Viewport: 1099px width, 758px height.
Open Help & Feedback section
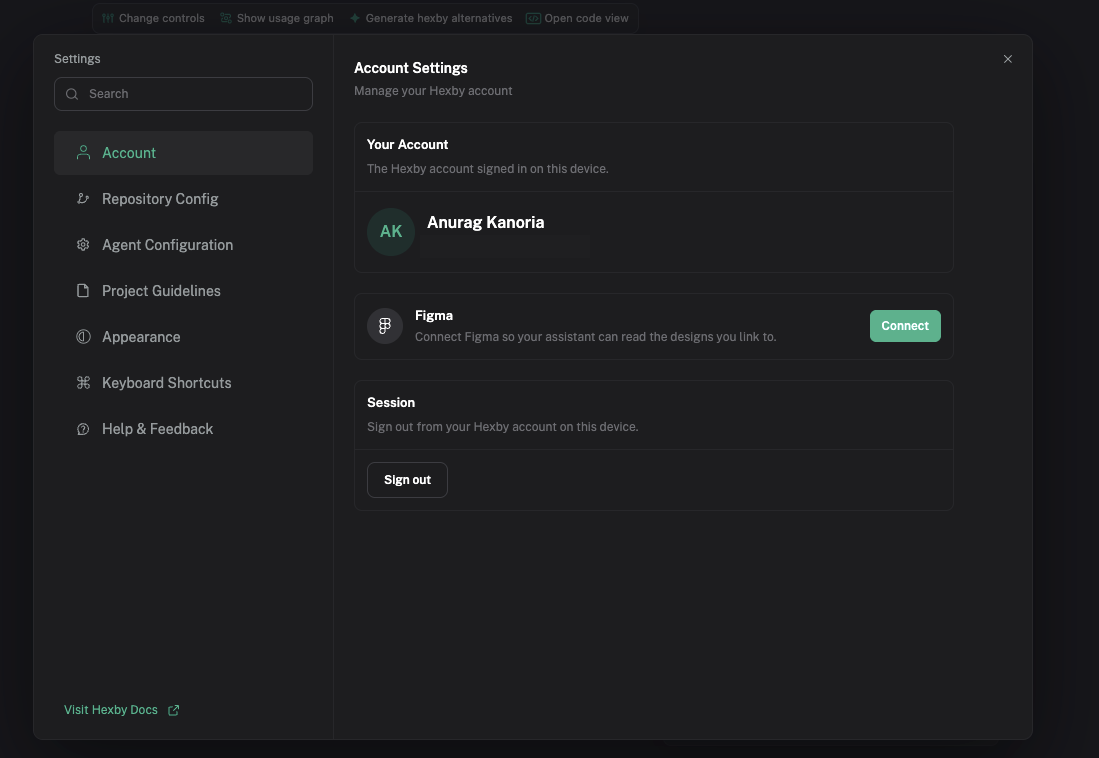(184, 429)
